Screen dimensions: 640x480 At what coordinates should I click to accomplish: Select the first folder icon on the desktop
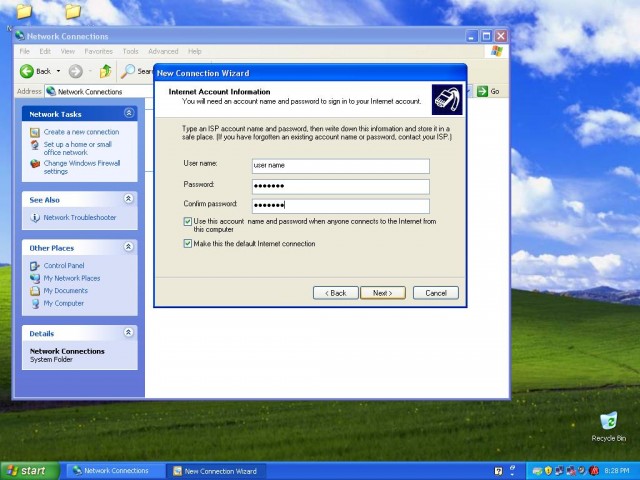pos(24,11)
